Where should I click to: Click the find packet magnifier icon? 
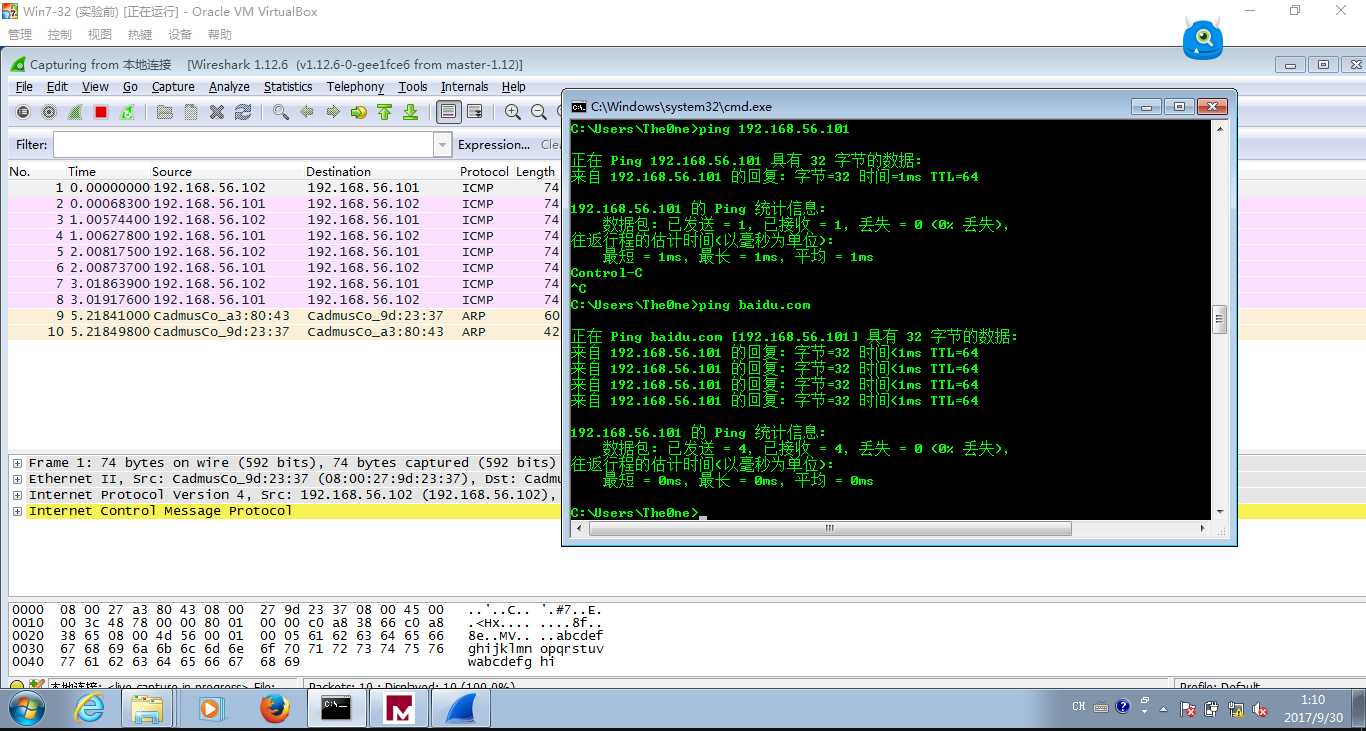pos(281,113)
